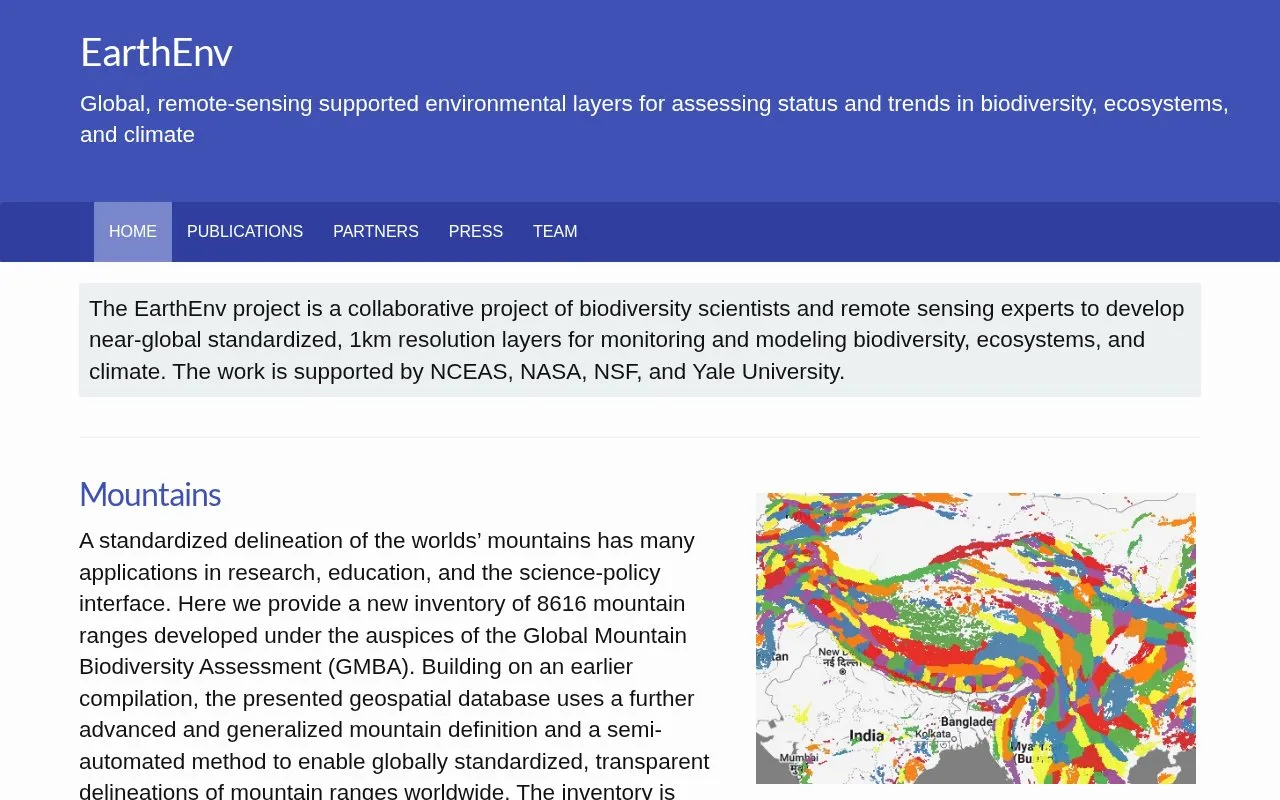
Task: Click the EarthEnv project description paragraph
Action: 640,340
